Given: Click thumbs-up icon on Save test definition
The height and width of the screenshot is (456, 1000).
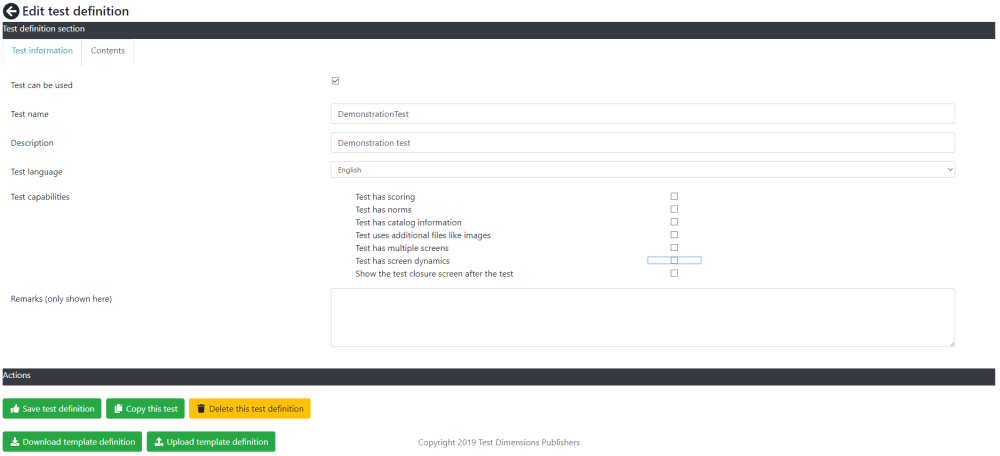Looking at the screenshot, I should pos(15,409).
